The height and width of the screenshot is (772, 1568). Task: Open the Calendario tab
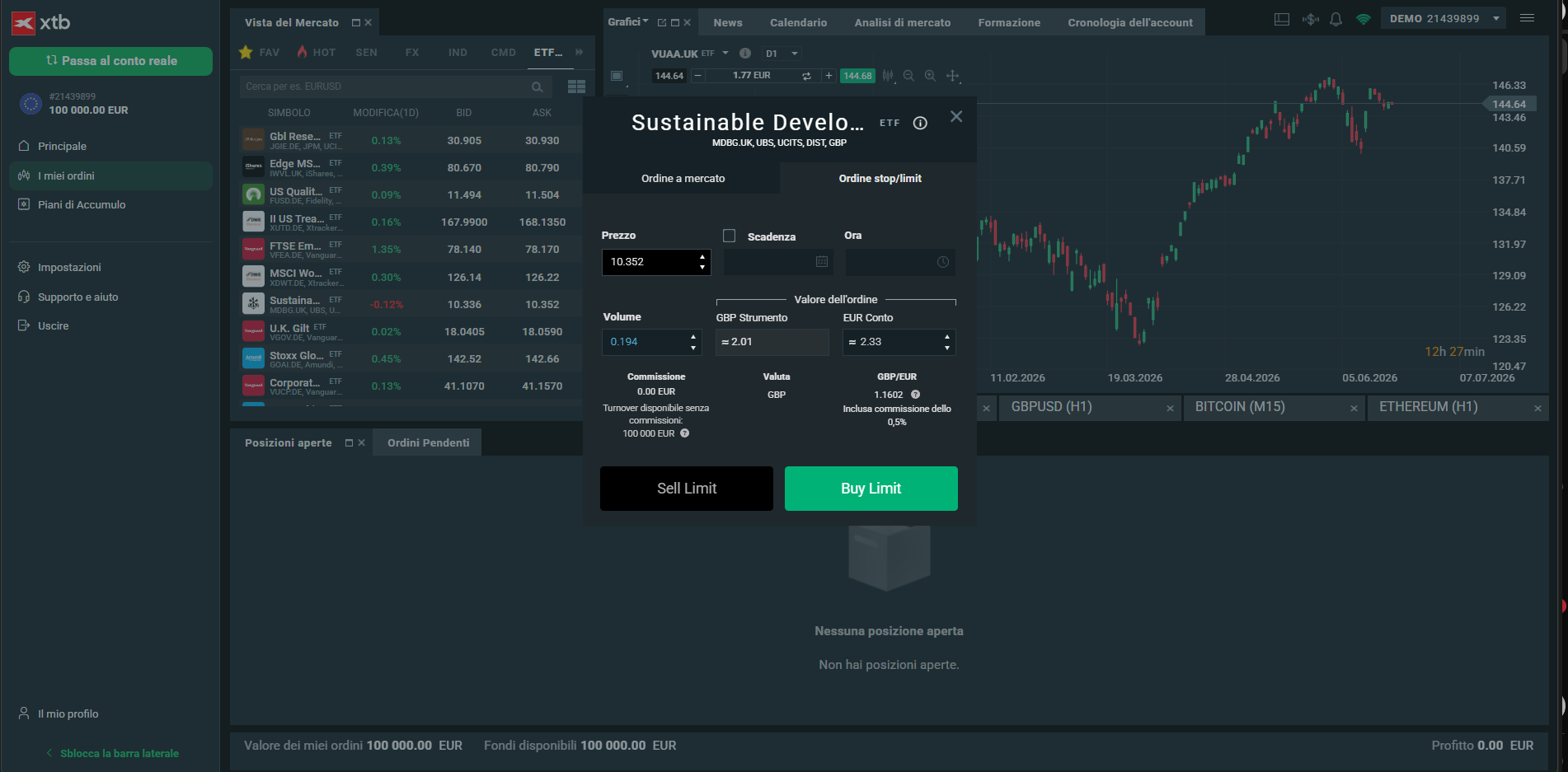pyautogui.click(x=798, y=22)
